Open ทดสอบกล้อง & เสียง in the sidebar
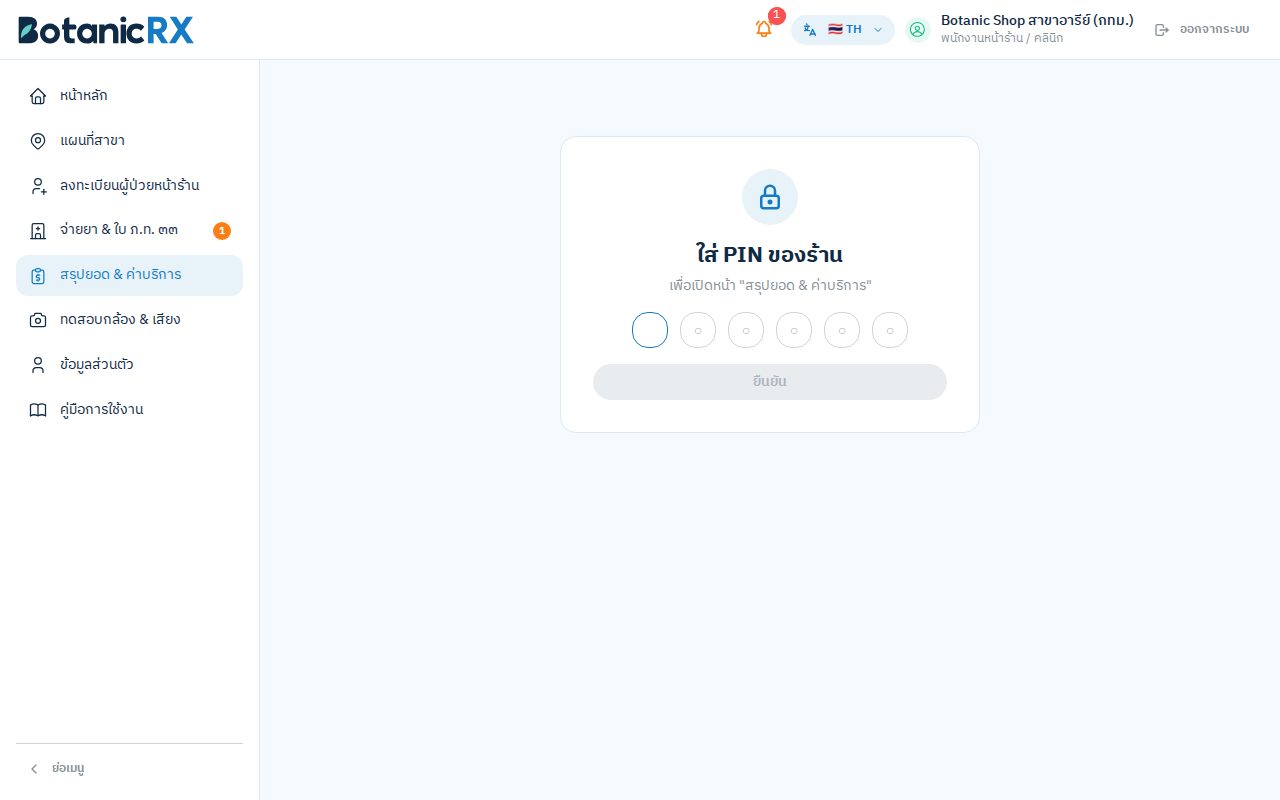The width and height of the screenshot is (1280, 800). pos(129,320)
